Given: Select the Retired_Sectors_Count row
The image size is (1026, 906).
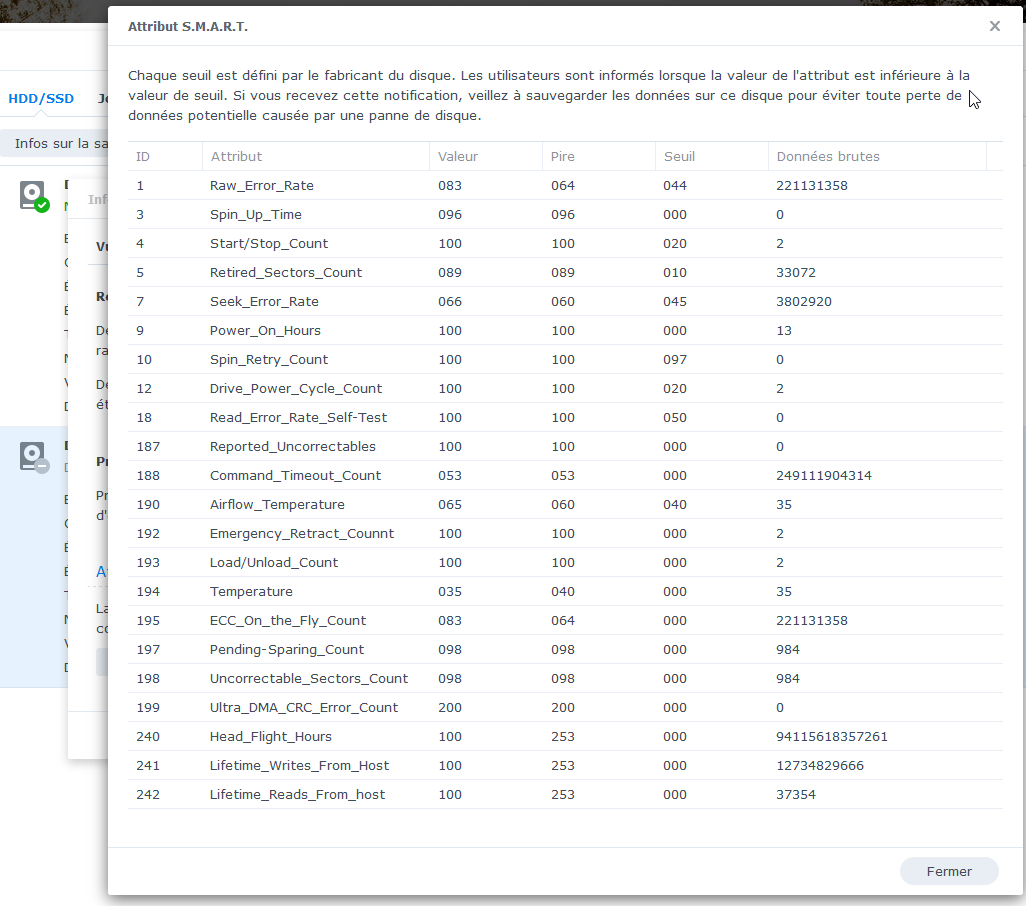Looking at the screenshot, I should point(565,272).
